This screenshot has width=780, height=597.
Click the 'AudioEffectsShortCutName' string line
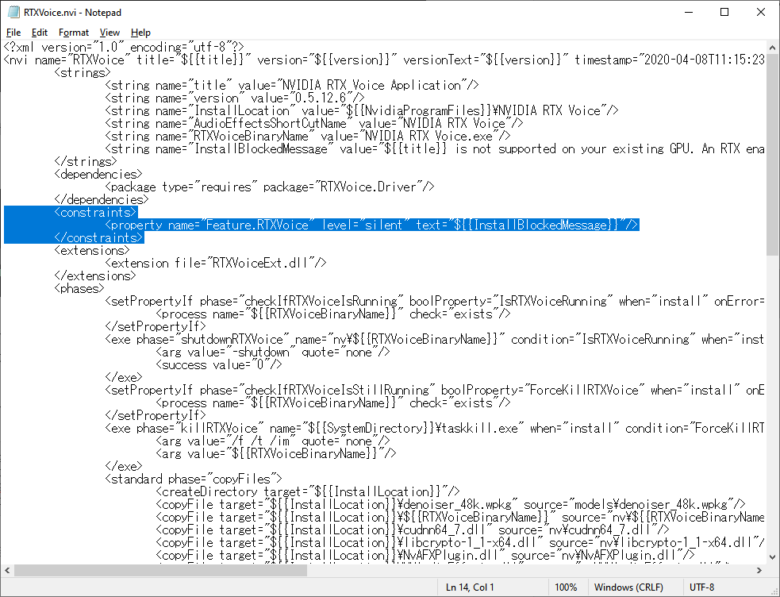[314, 123]
